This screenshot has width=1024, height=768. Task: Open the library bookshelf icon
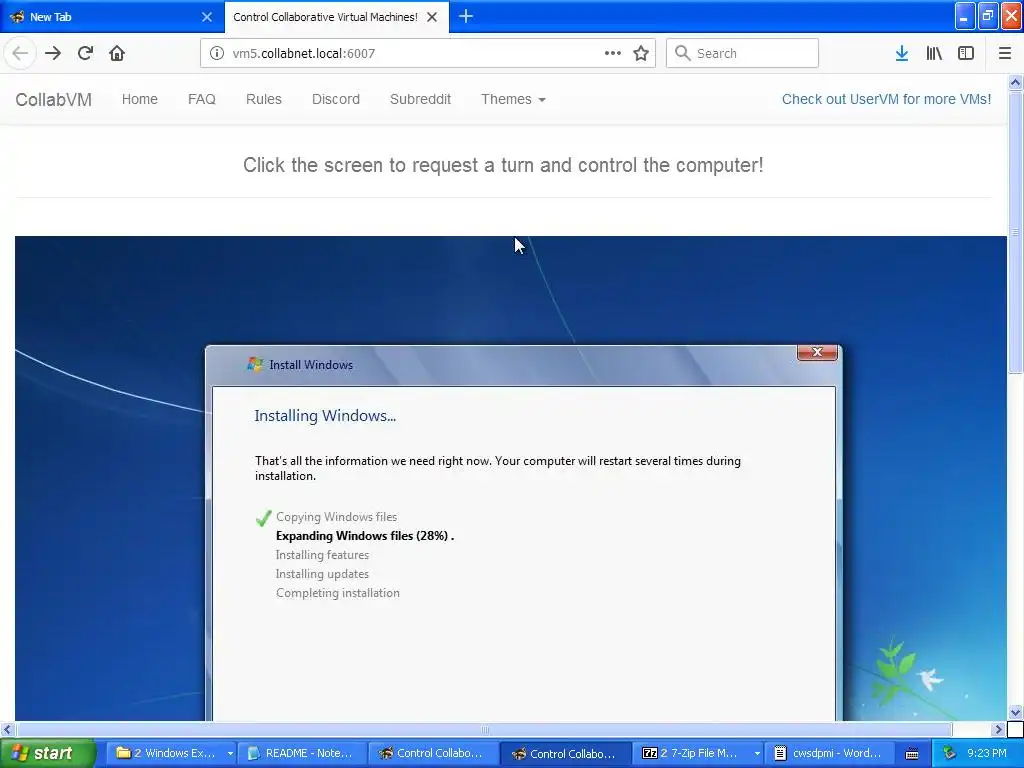pyautogui.click(x=934, y=53)
